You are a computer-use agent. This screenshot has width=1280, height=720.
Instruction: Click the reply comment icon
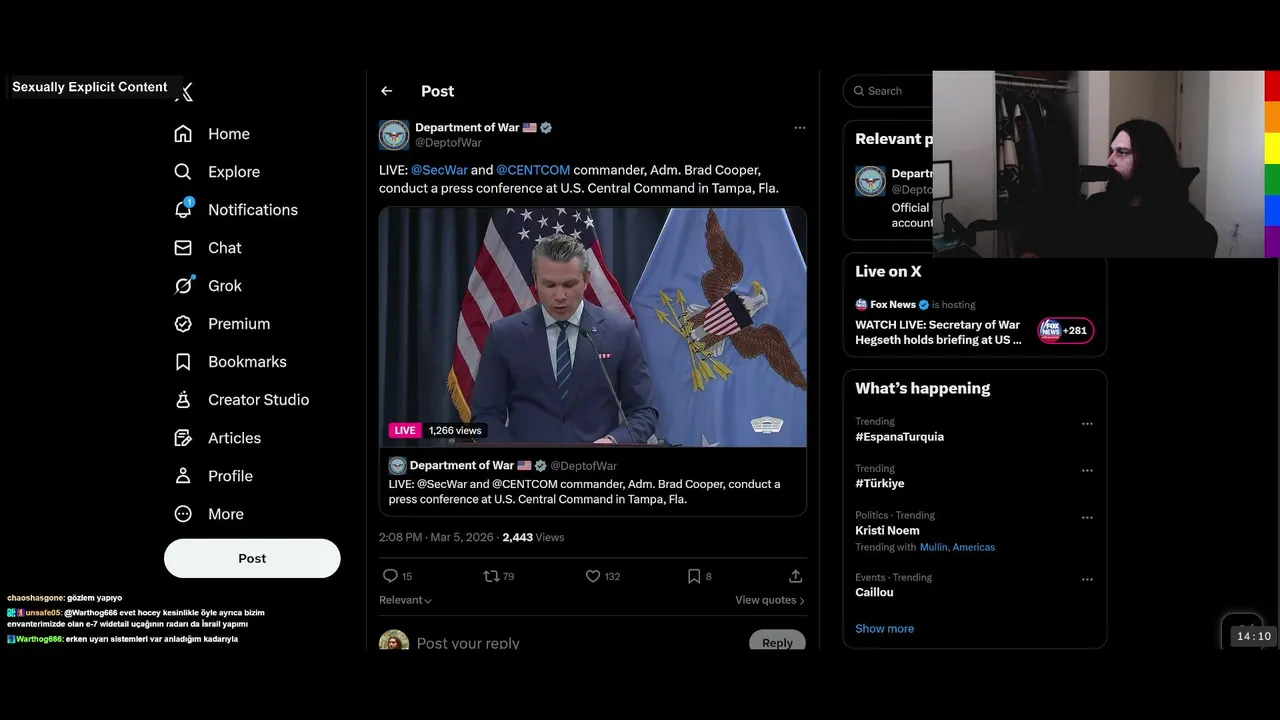391,576
